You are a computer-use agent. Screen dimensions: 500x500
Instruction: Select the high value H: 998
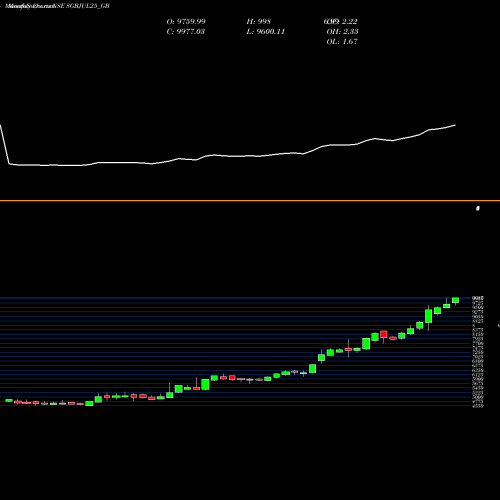click(x=259, y=22)
